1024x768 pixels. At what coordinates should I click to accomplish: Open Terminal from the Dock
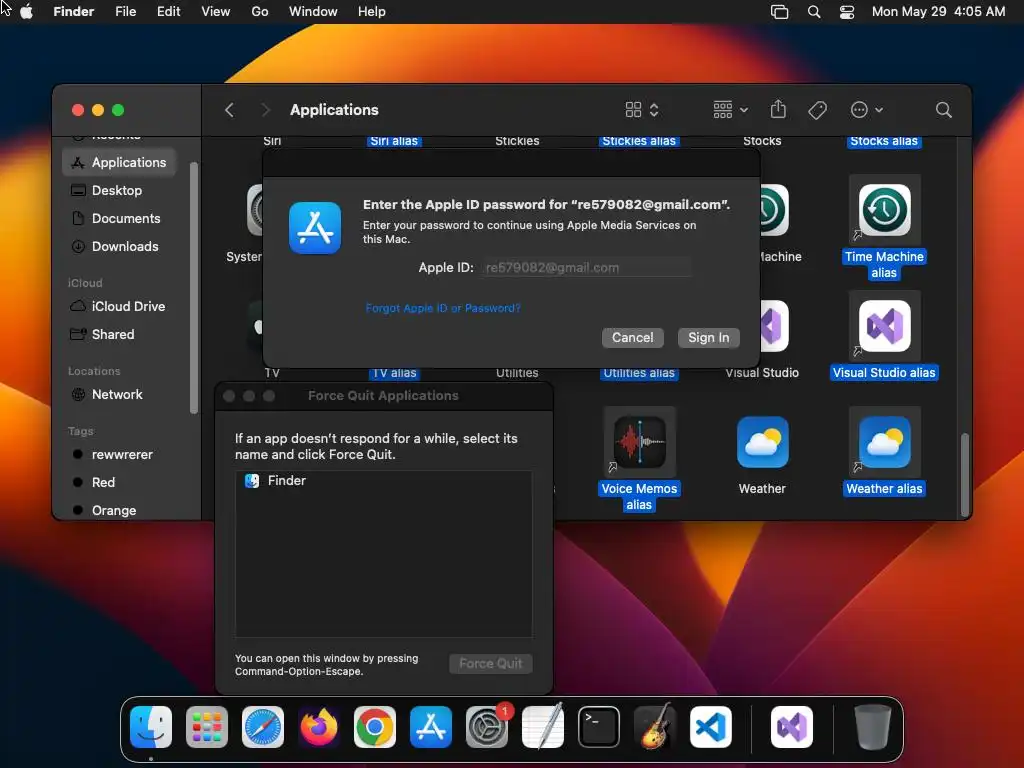click(599, 727)
